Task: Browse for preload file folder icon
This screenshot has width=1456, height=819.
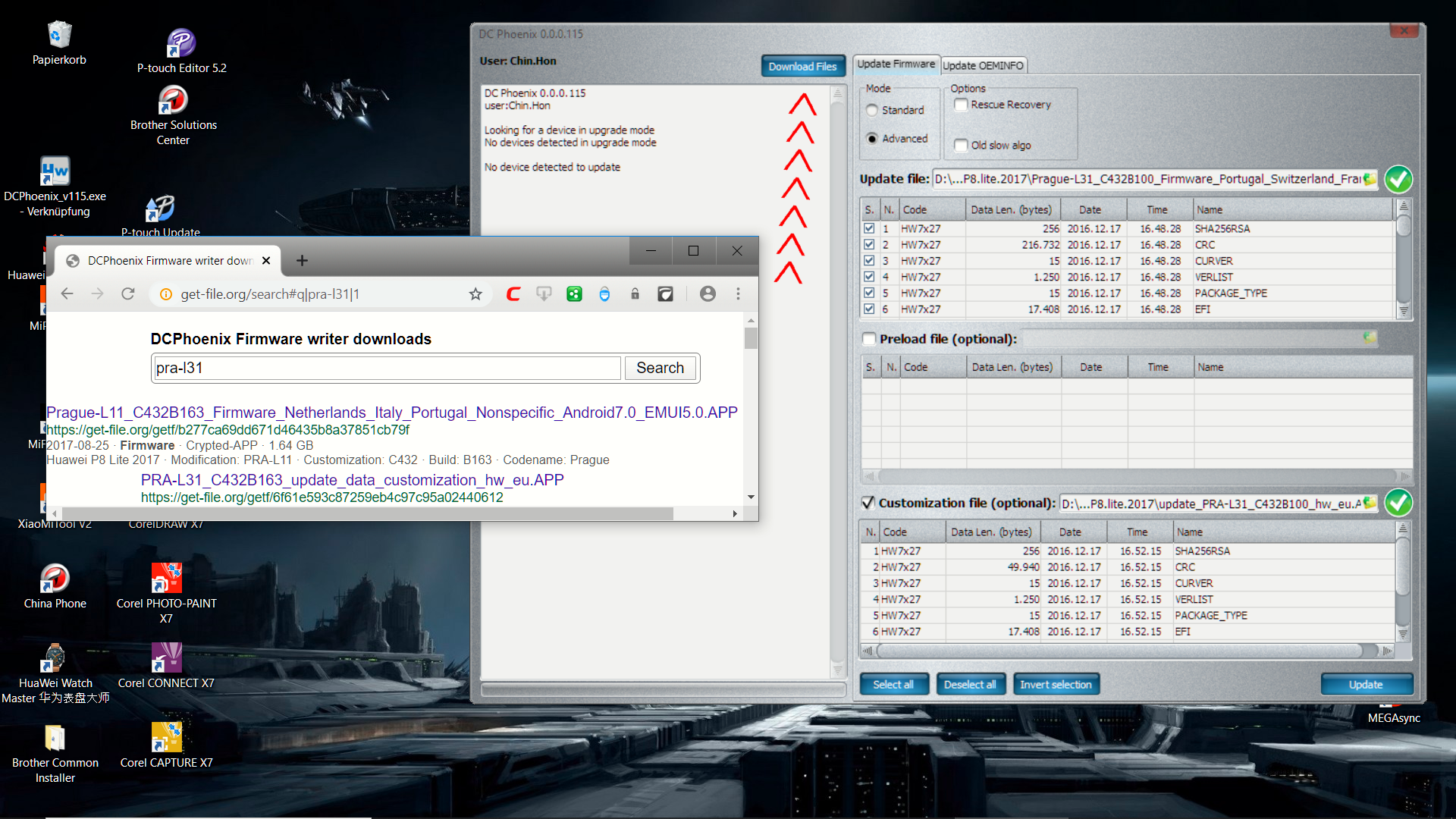Action: (x=1370, y=338)
